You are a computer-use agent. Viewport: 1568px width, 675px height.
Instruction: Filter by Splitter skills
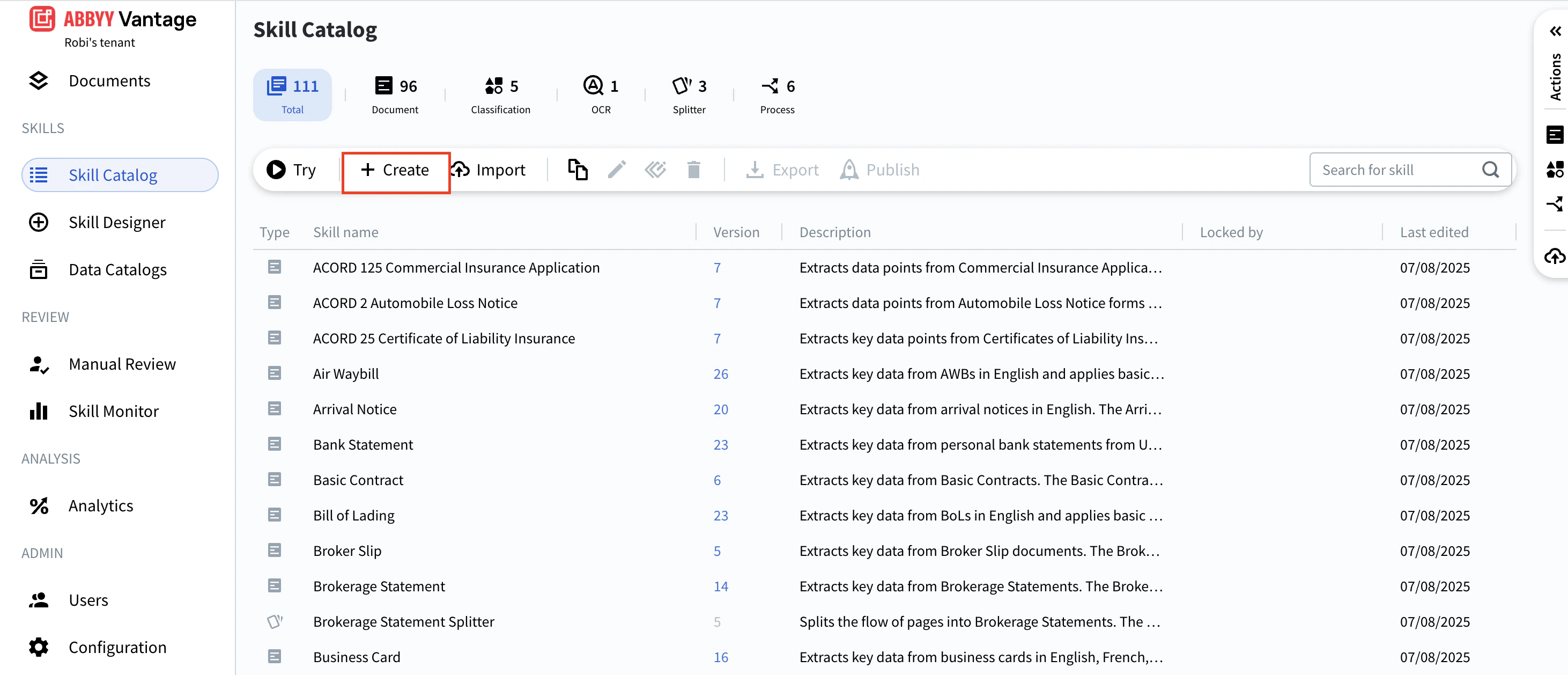[689, 95]
